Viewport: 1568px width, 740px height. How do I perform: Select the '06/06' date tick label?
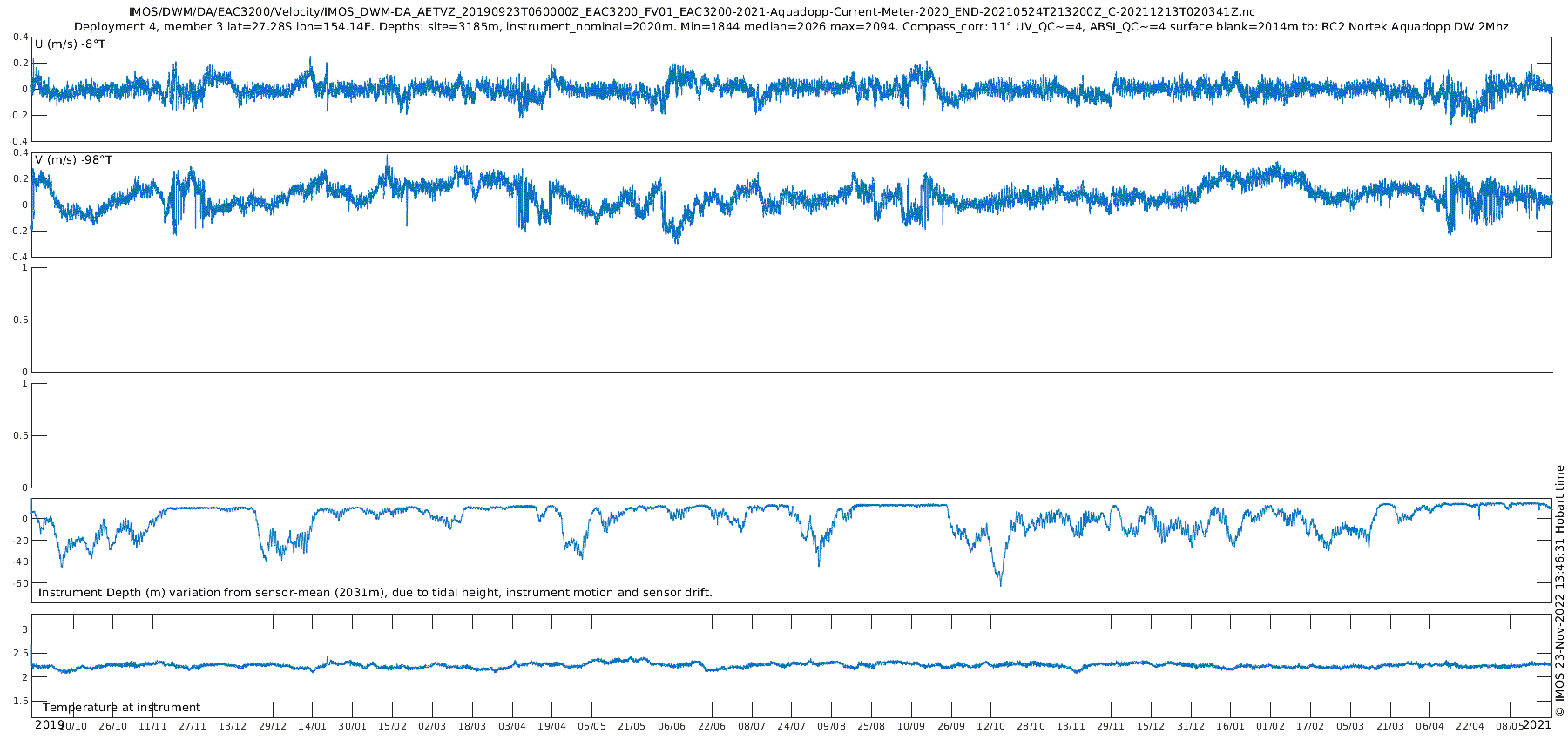coord(672,726)
